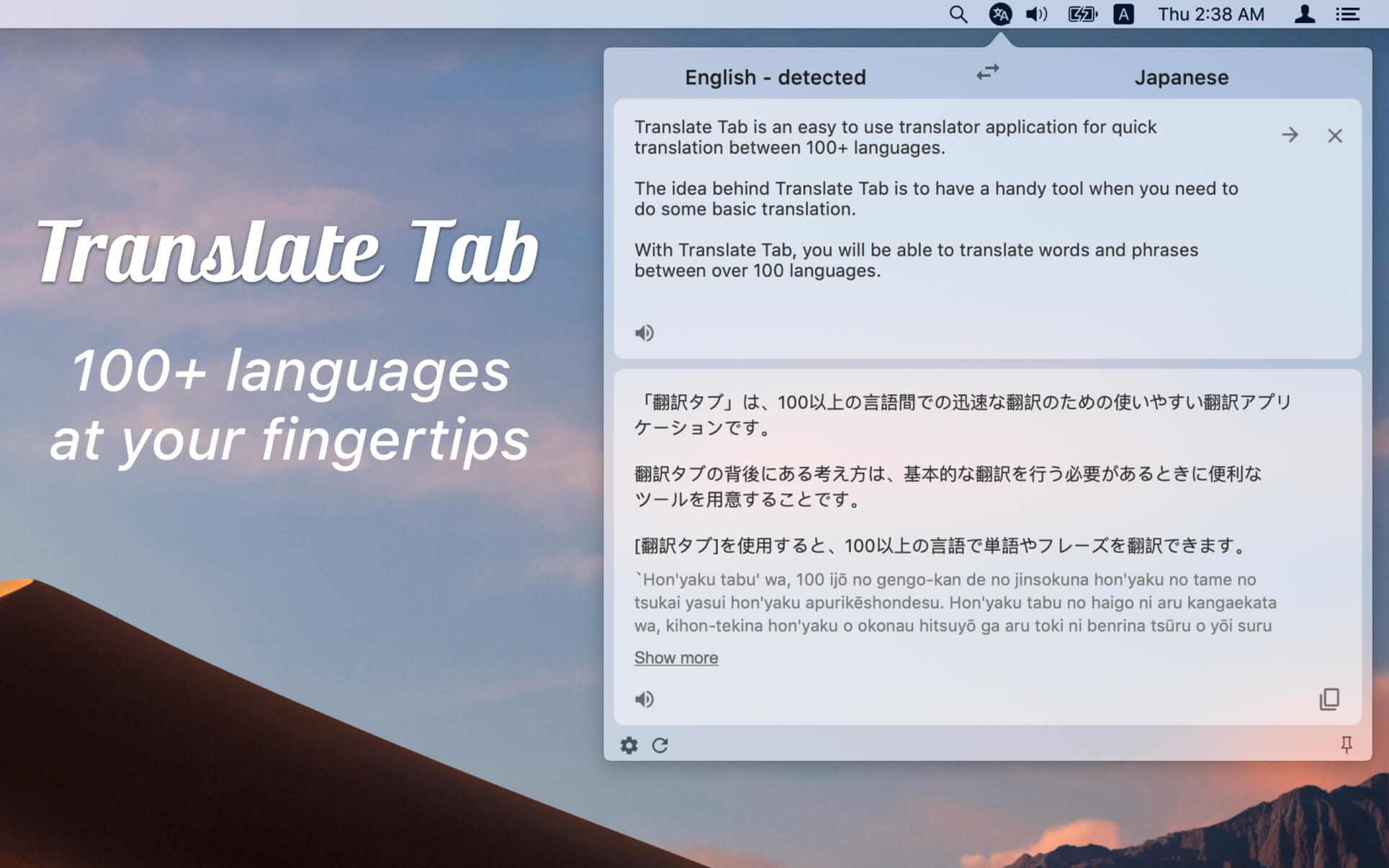
Task: Copy the translated Japanese text
Action: [1329, 699]
